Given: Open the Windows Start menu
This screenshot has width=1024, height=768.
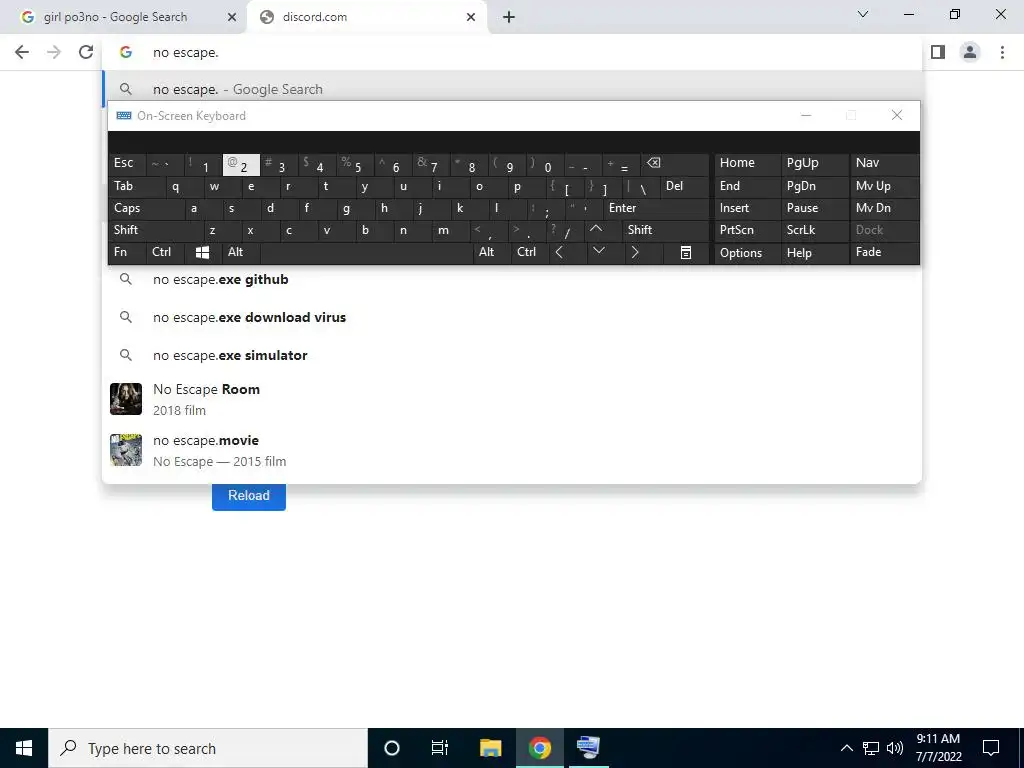Looking at the screenshot, I should click(x=24, y=748).
